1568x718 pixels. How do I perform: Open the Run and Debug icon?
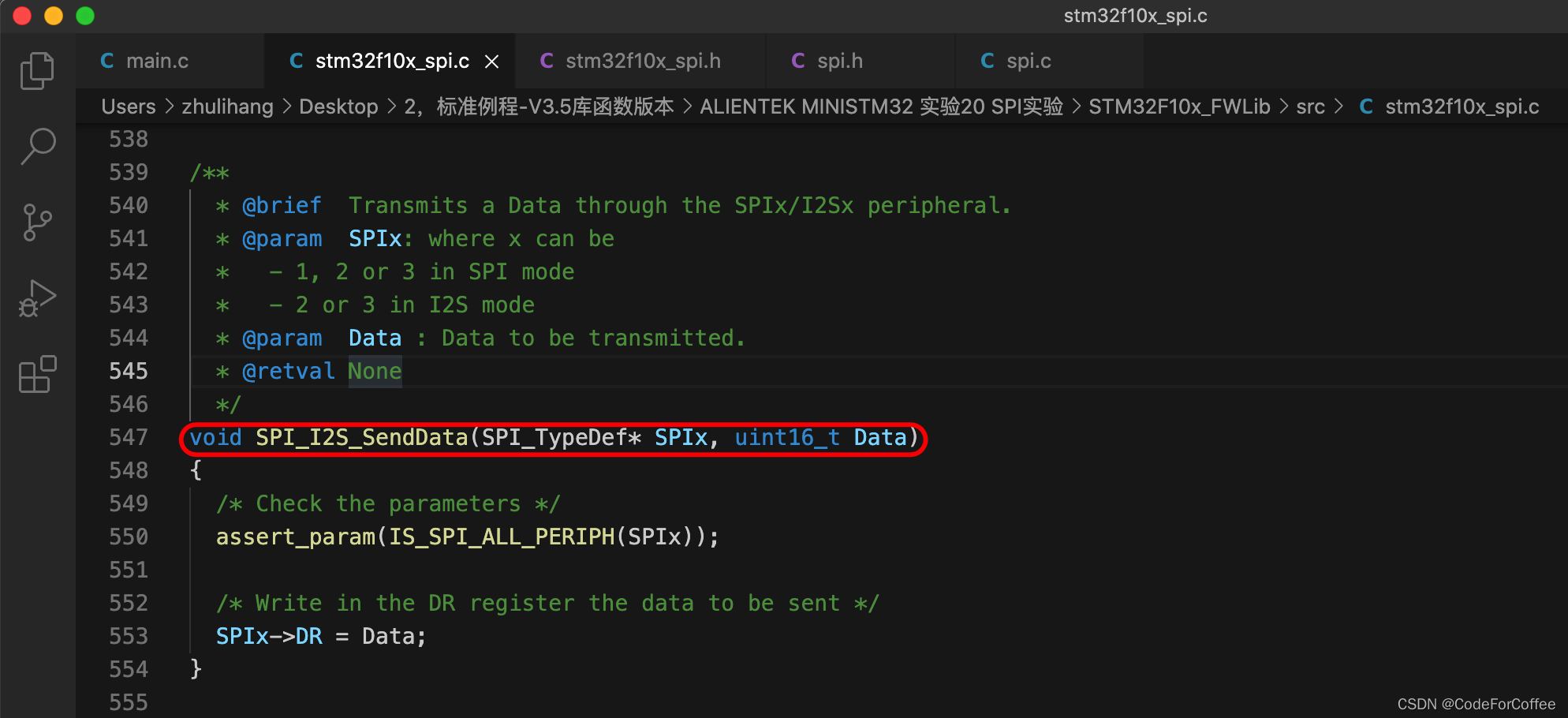(37, 297)
